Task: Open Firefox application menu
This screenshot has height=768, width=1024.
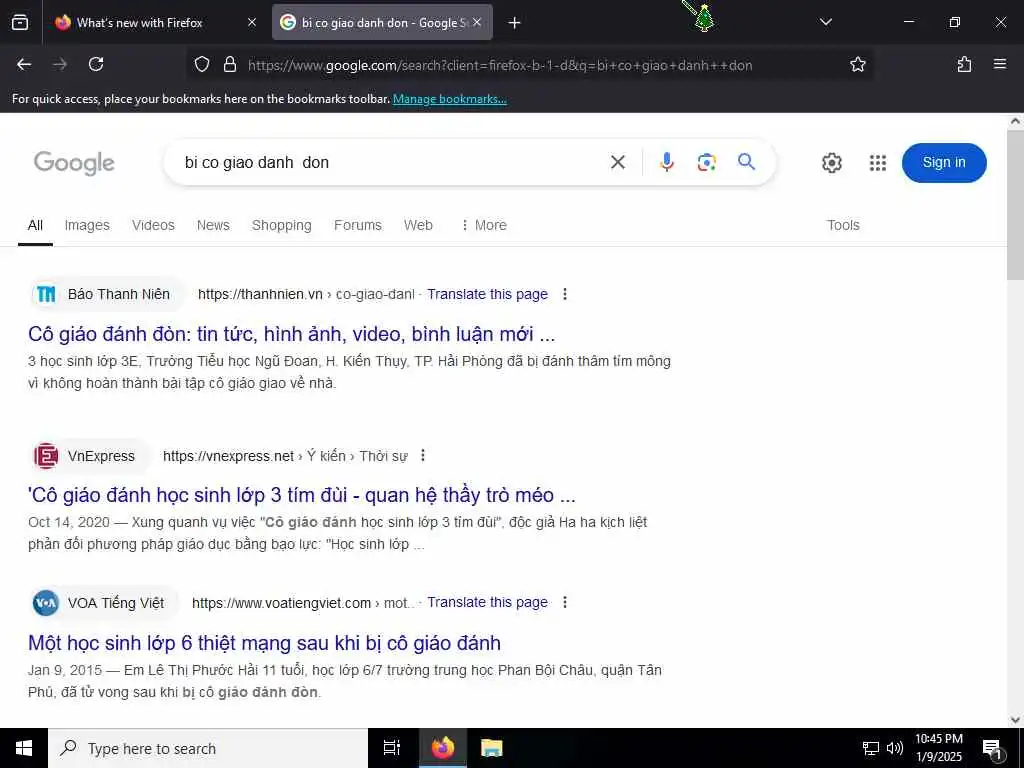Action: tap(1000, 64)
